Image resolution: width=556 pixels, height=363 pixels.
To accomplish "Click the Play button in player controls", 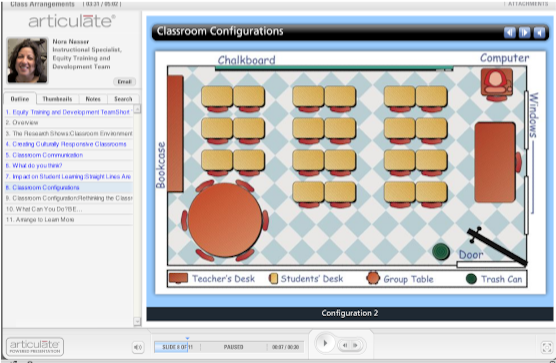I will 325,343.
